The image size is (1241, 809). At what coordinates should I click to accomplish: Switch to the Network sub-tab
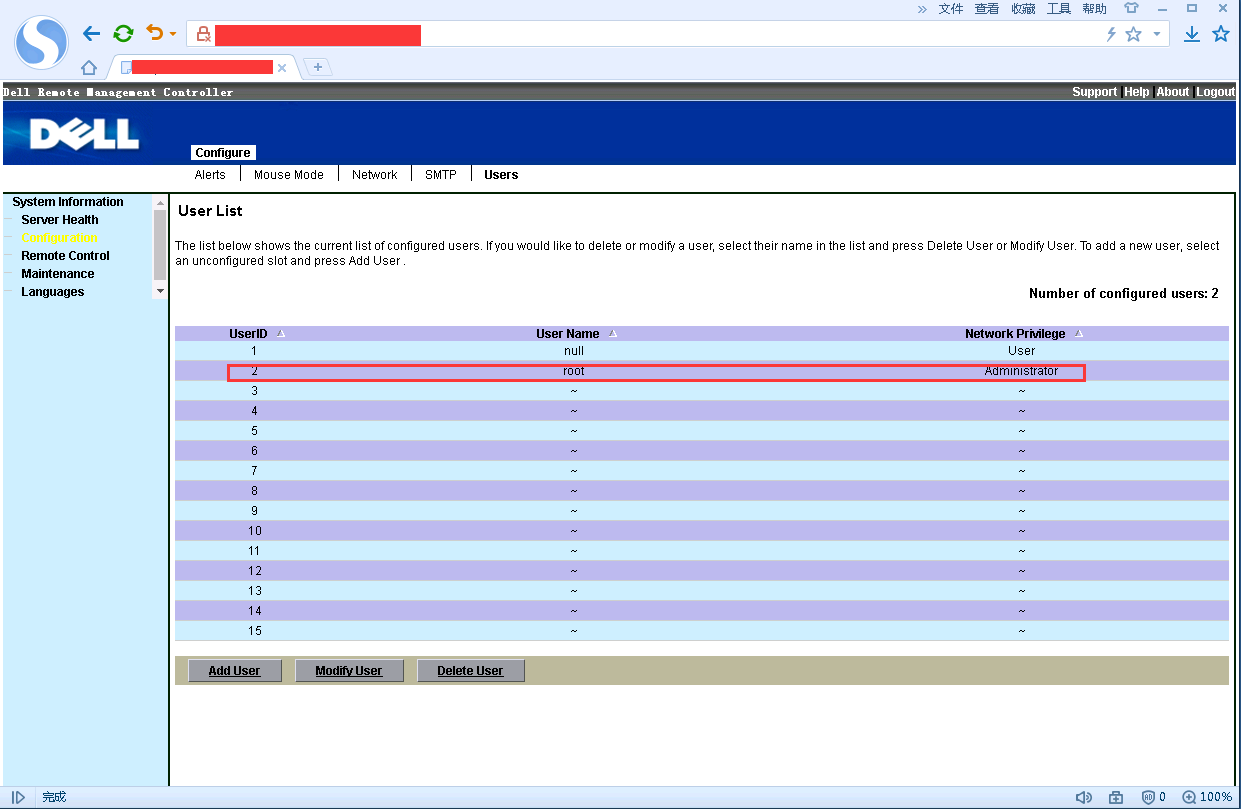coord(375,175)
